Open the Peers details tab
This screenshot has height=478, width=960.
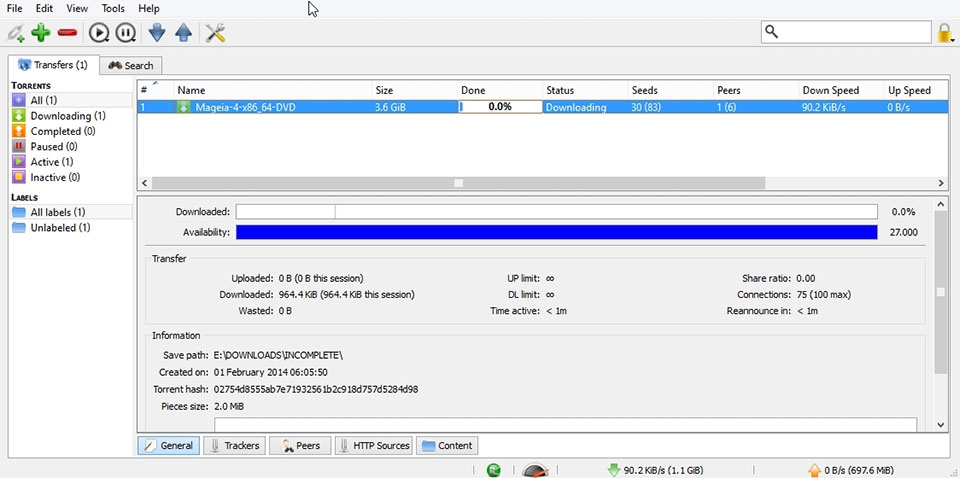[300, 446]
